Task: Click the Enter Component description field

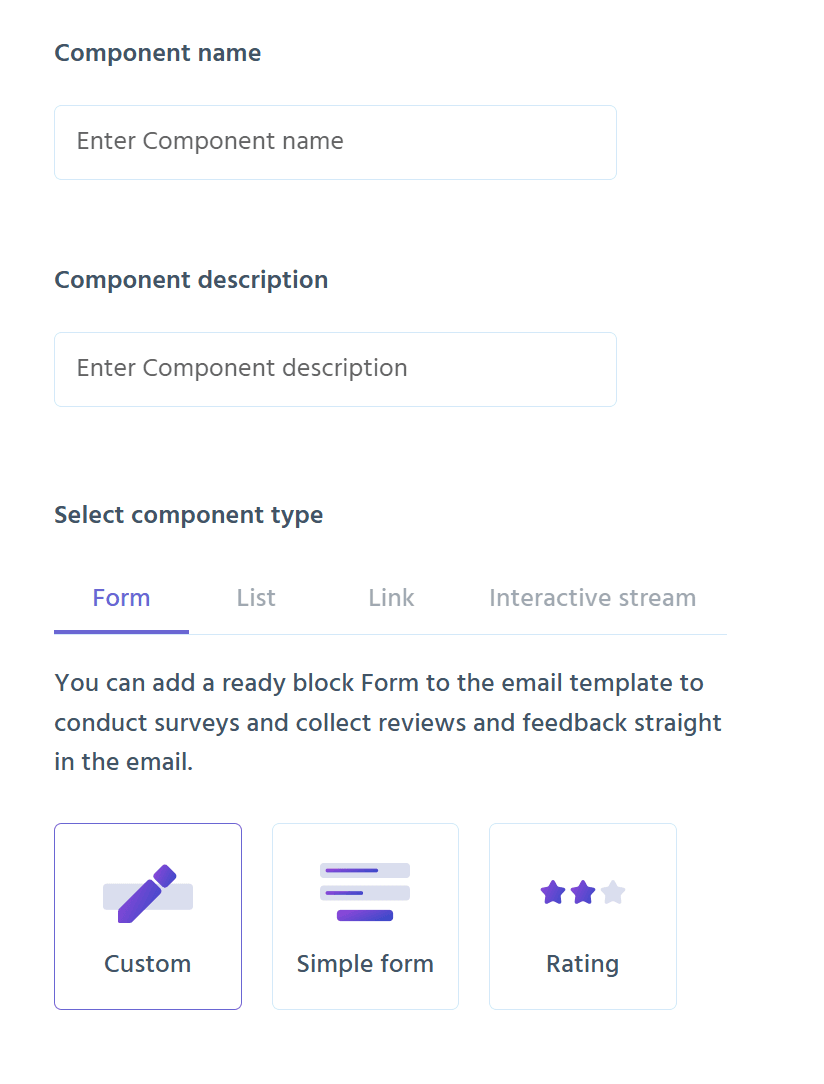Action: tap(335, 369)
